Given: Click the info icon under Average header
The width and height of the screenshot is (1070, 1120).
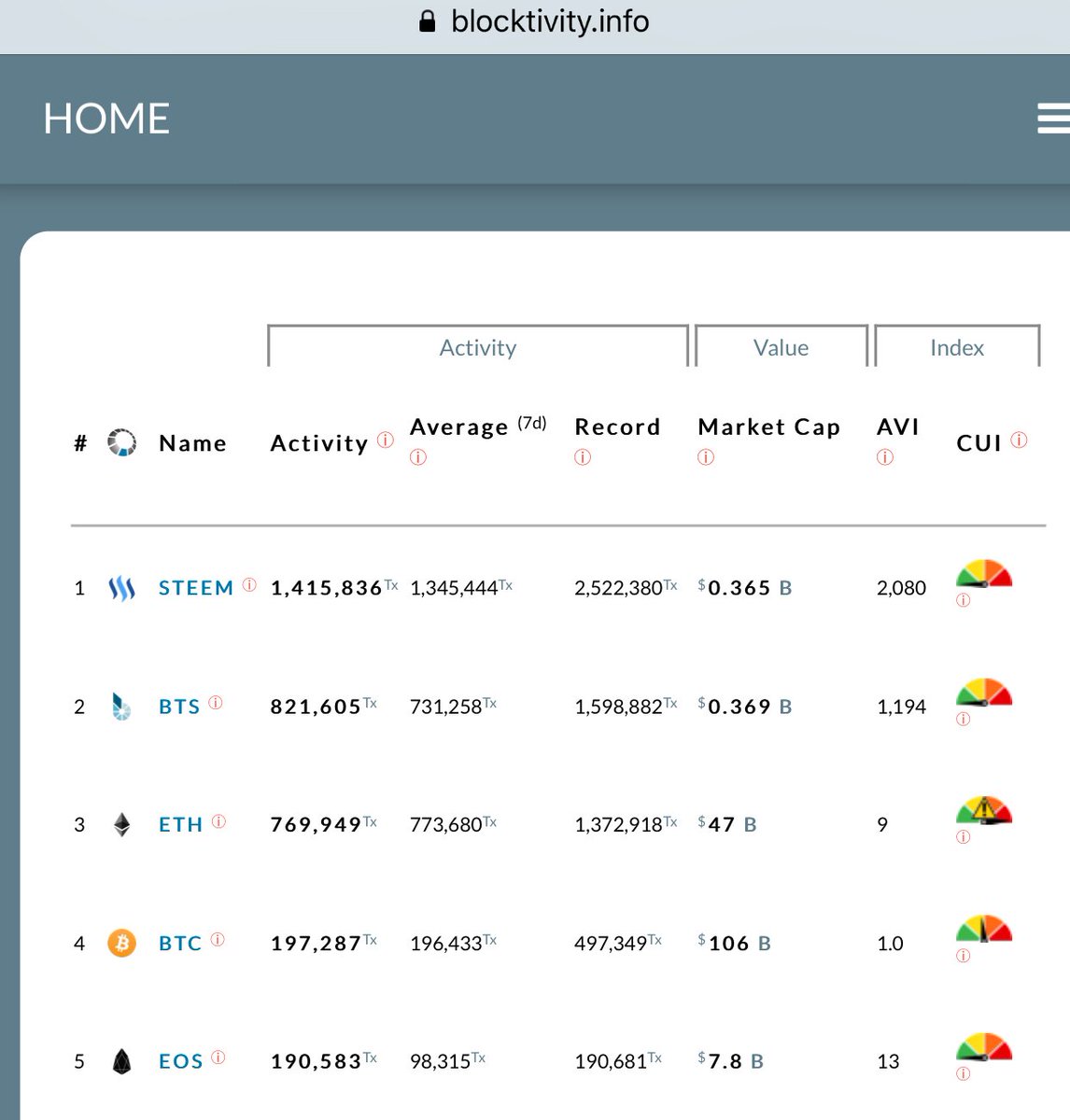Looking at the screenshot, I should 418,457.
